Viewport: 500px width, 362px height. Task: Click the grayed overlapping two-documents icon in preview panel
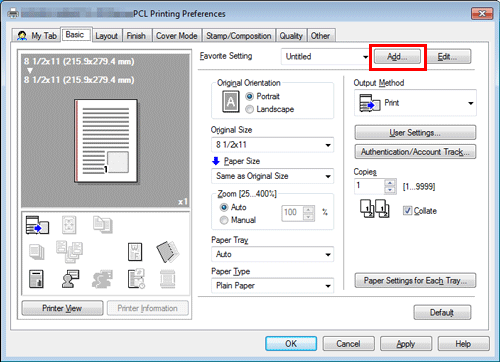point(103,224)
